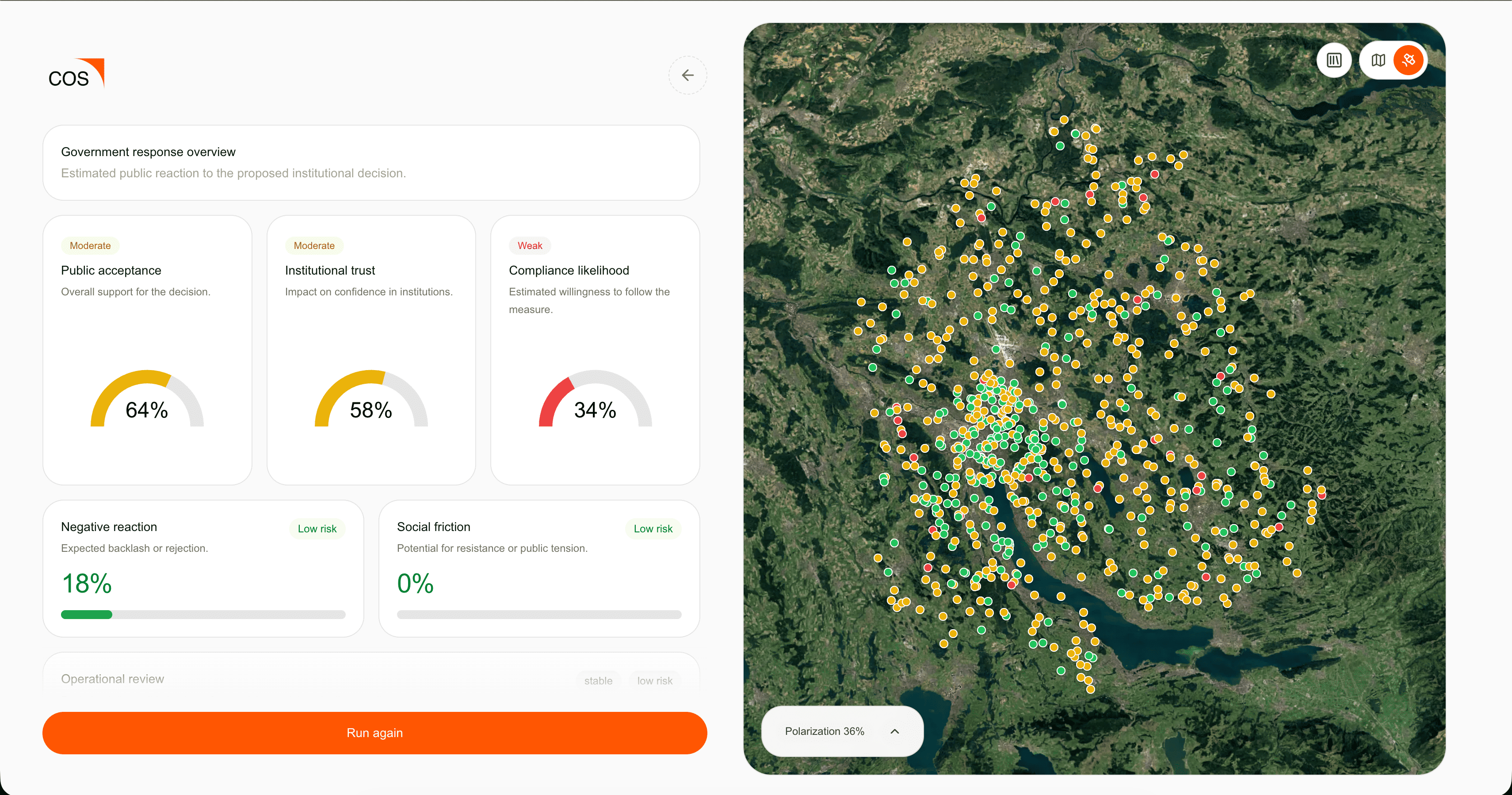Screen dimensions: 1512x795
Task: Click the Negative reaction progress bar
Action: click(x=203, y=615)
